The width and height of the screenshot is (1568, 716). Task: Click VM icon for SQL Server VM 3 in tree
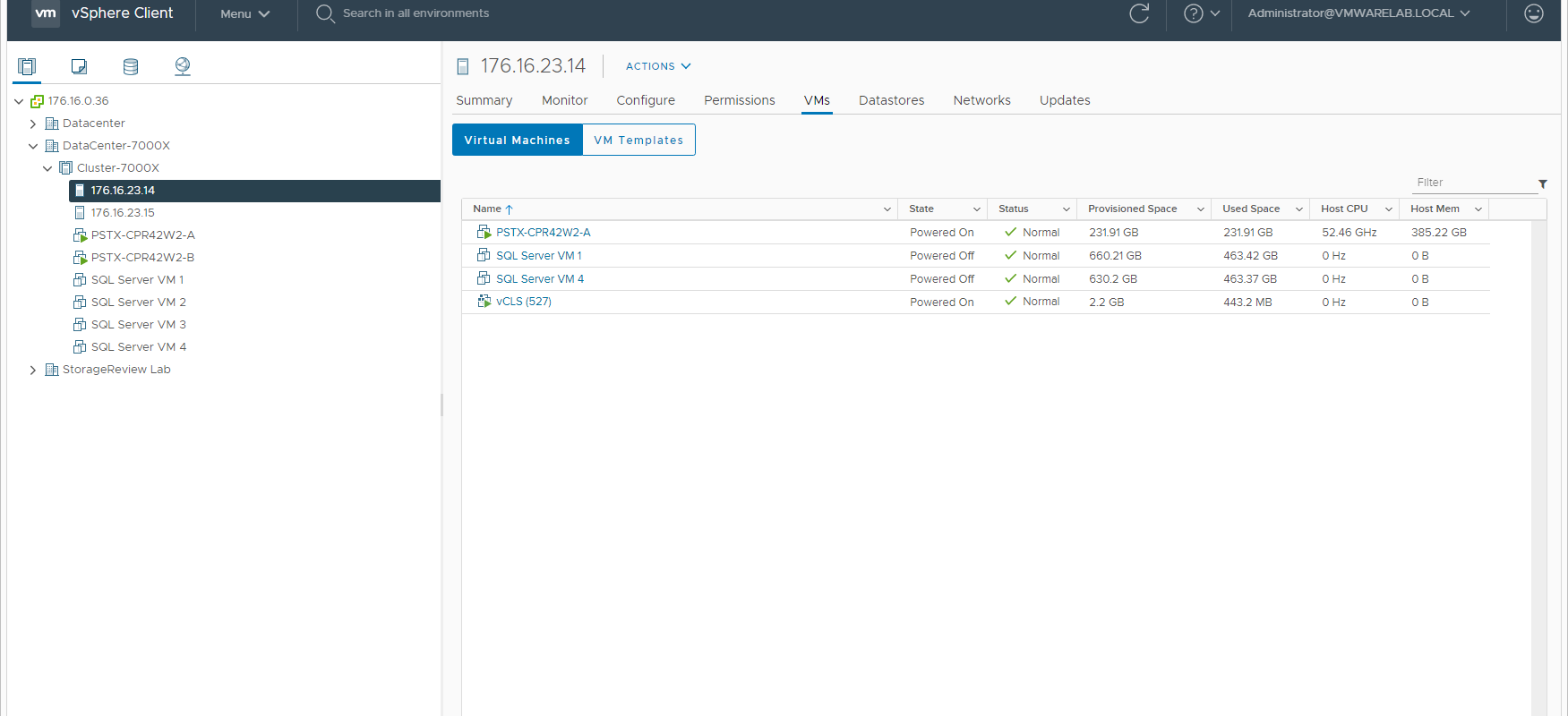80,325
